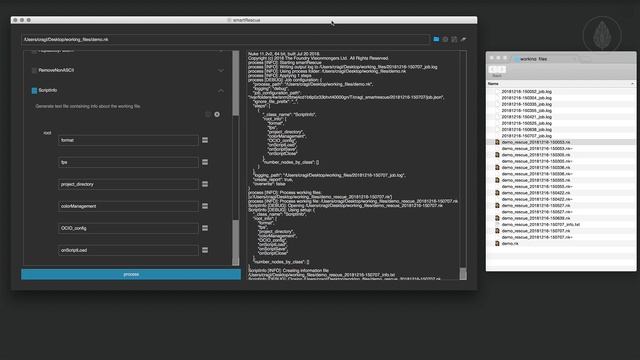Click the log output panel scrollbar handle
This screenshot has width=640, height=360.
click(x=463, y=273)
